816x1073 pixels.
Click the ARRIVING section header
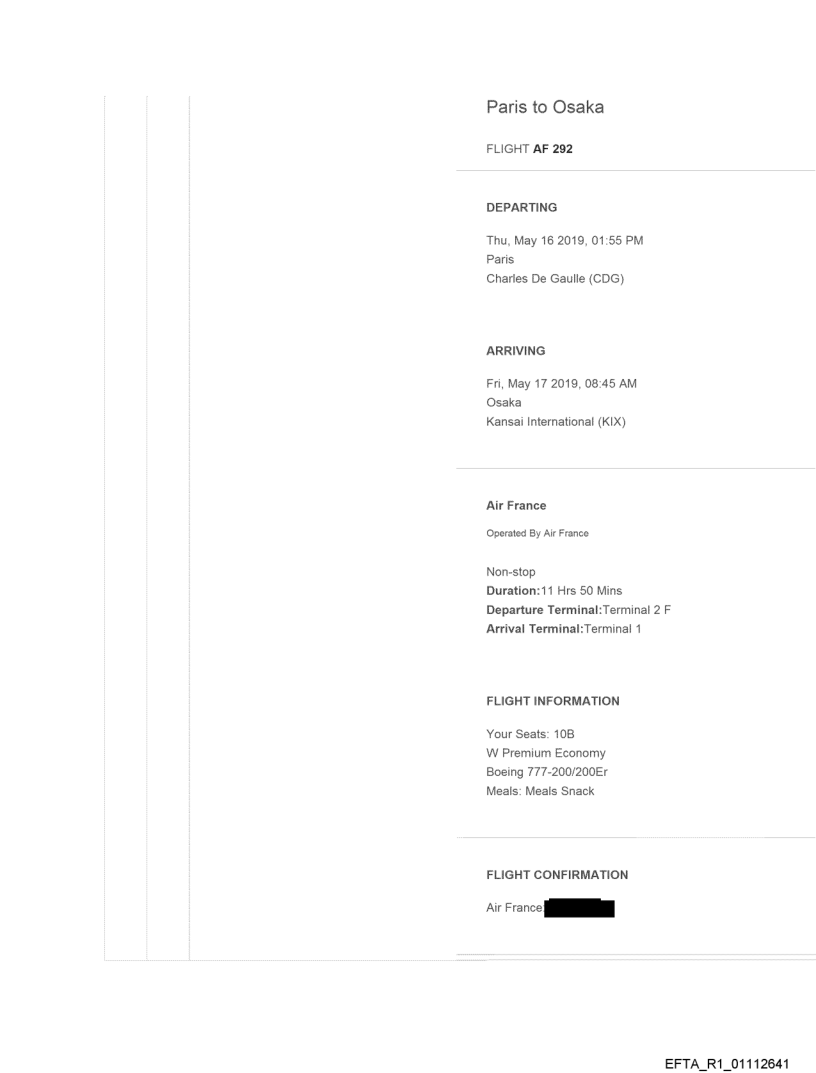coord(514,351)
